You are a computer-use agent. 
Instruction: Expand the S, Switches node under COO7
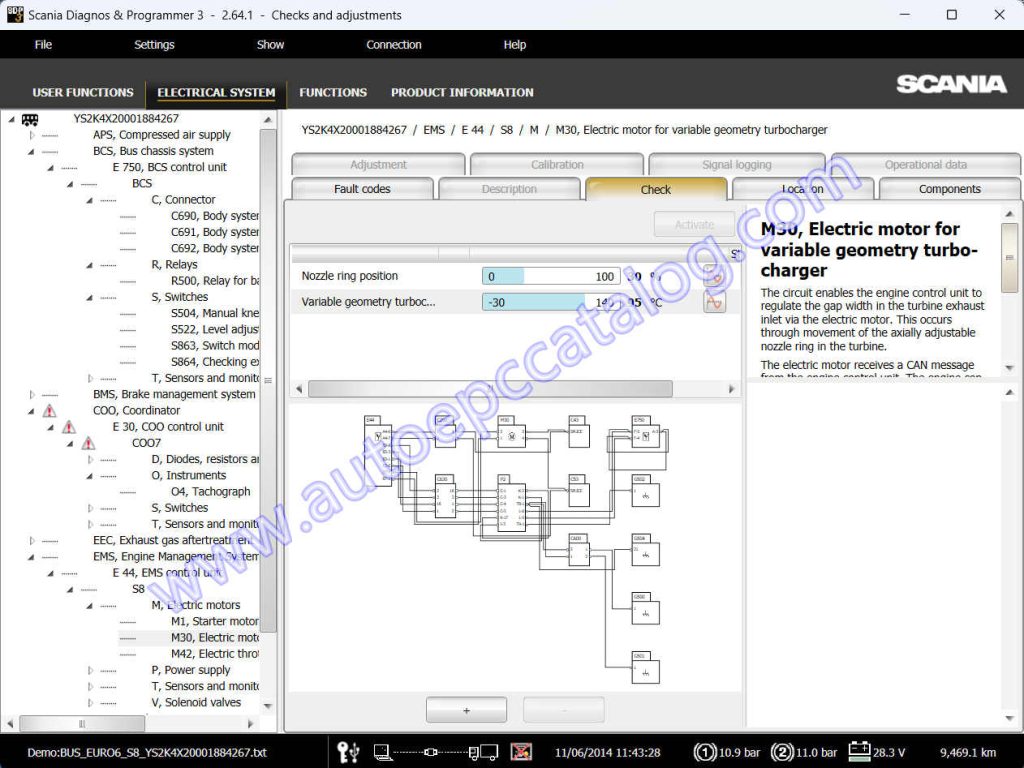[90, 507]
